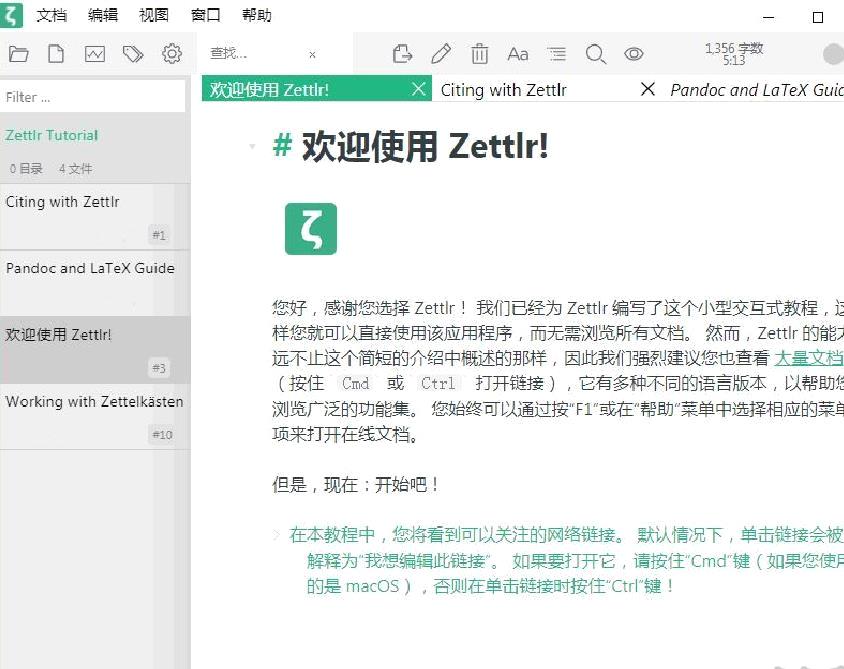The image size is (844, 669).
Task: Collapse the heading fold arrow beside the title
Action: (252, 146)
